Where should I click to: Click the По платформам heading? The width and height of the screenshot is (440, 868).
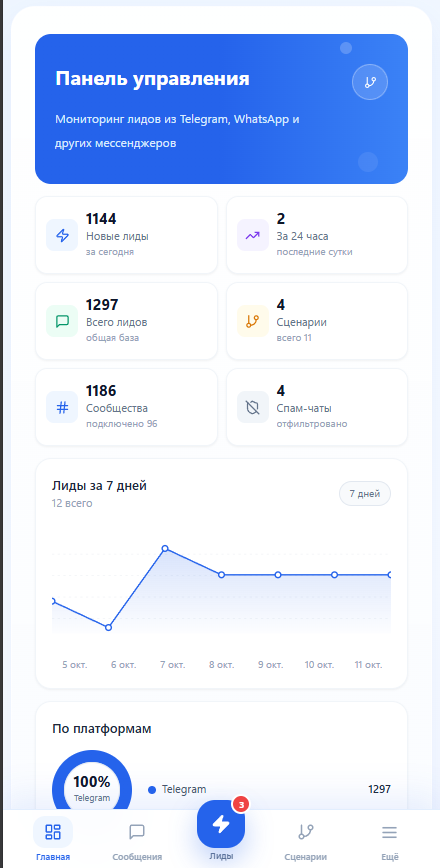point(102,729)
